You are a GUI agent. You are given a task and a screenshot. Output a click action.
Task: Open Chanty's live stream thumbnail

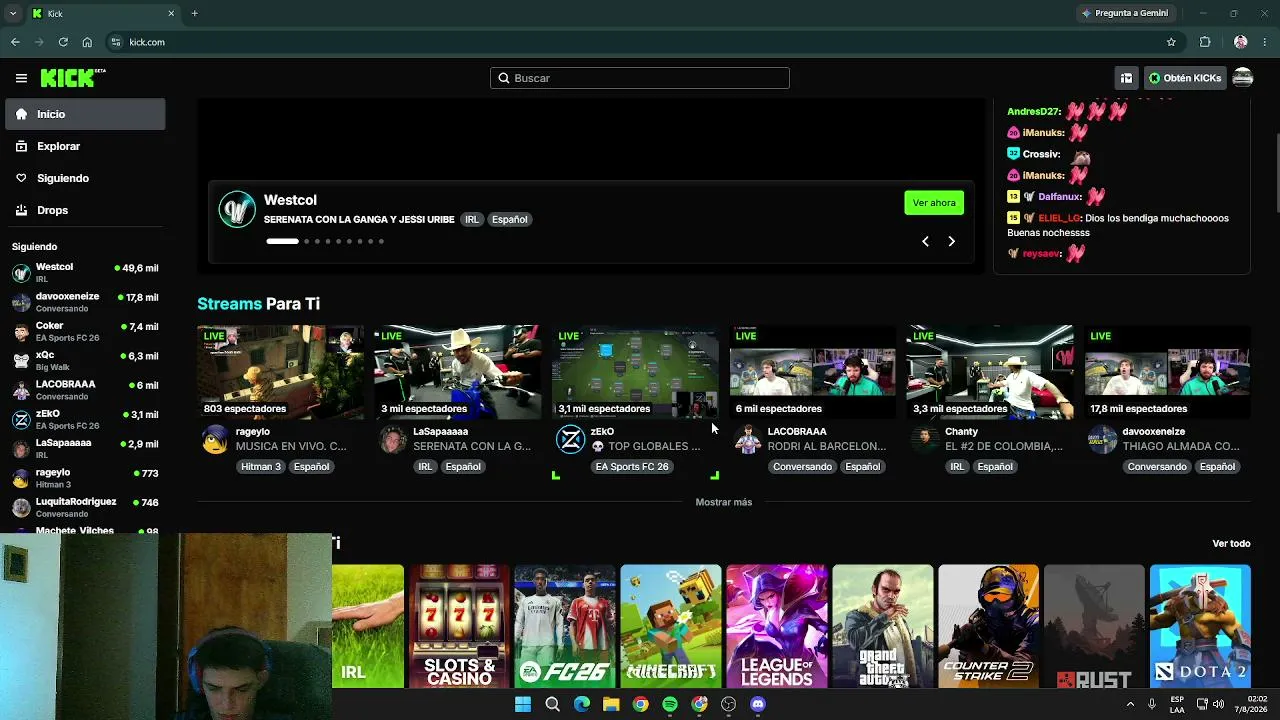(990, 372)
